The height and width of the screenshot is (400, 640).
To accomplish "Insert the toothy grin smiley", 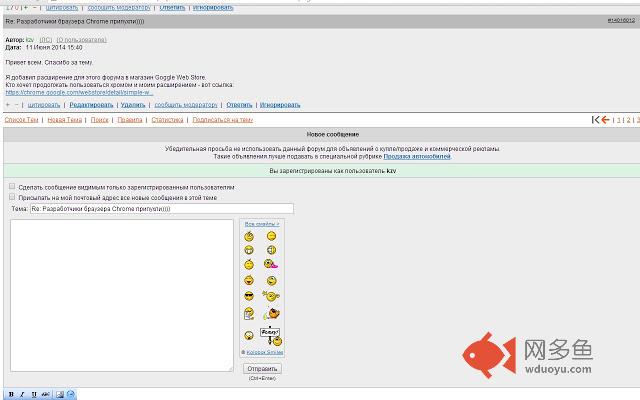I will click(x=249, y=250).
